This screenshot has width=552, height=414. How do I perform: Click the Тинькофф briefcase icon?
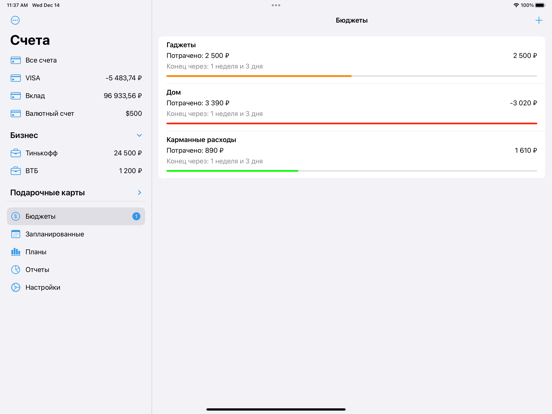pos(15,153)
